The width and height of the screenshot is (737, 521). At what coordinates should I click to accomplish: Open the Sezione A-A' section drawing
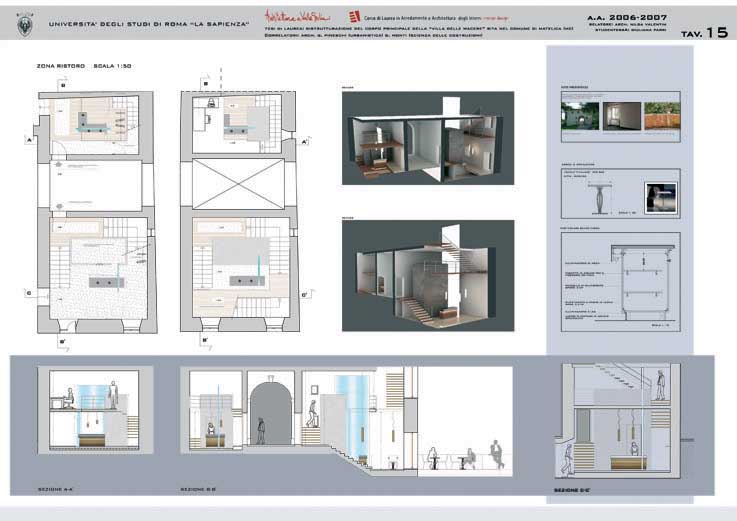[x=95, y=410]
